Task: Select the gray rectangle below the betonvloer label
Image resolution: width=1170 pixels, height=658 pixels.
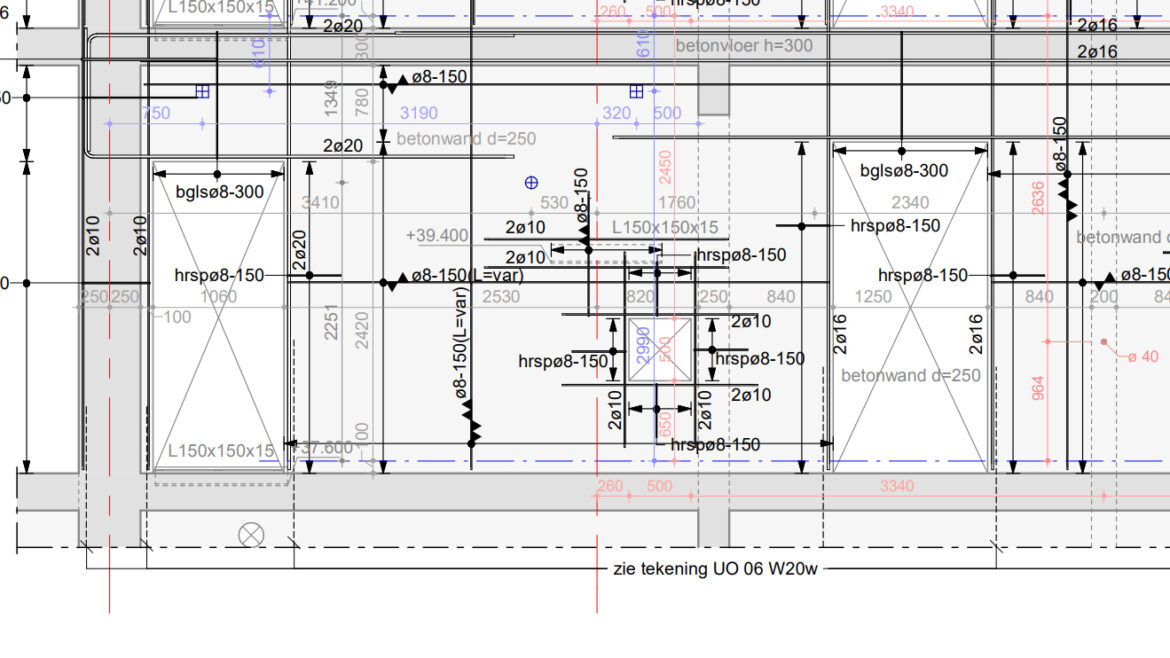Action: point(713,89)
